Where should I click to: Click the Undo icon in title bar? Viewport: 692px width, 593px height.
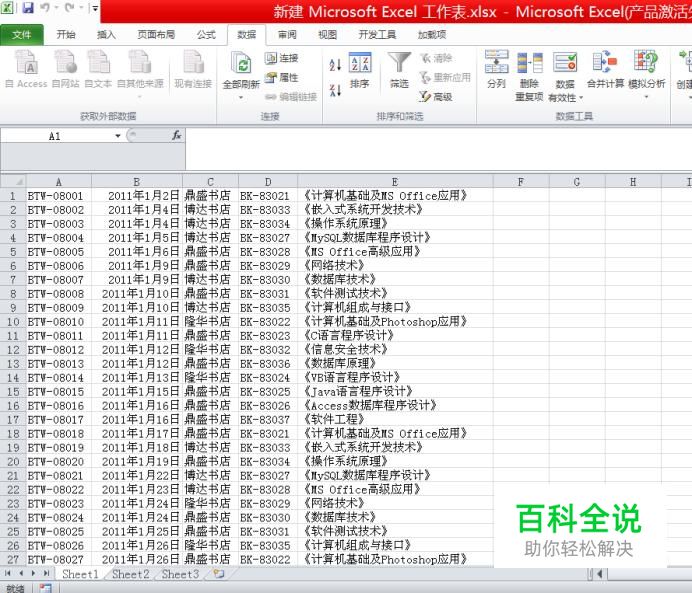click(x=45, y=8)
